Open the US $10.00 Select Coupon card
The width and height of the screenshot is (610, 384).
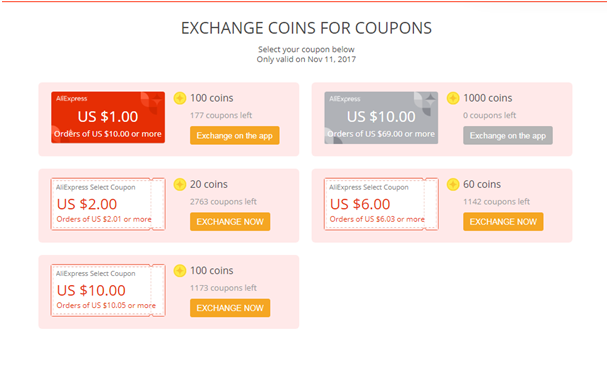tap(108, 291)
